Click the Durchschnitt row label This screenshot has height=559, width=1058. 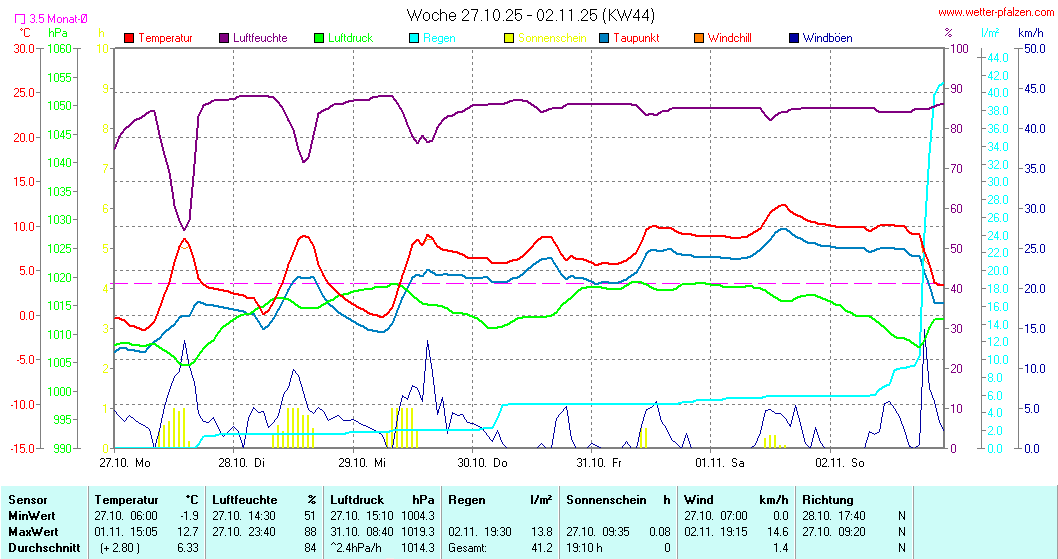(x=40, y=548)
